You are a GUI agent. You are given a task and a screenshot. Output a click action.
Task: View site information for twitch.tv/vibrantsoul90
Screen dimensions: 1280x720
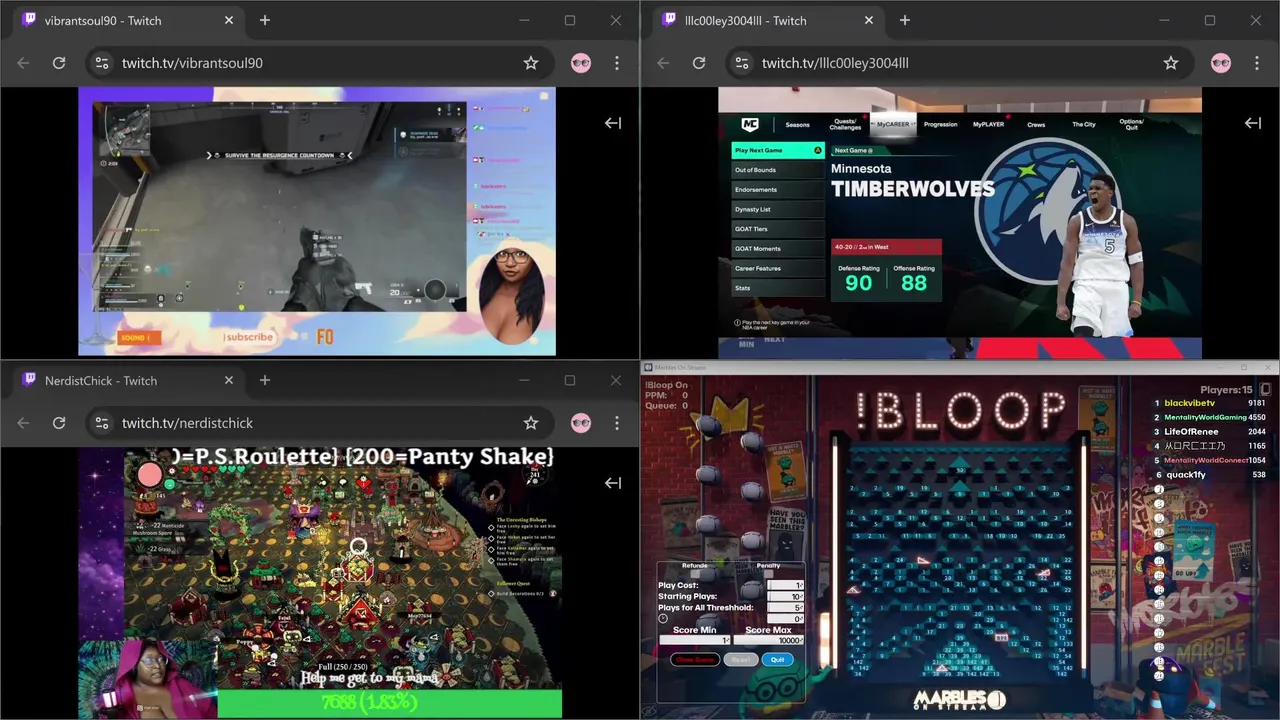(102, 63)
